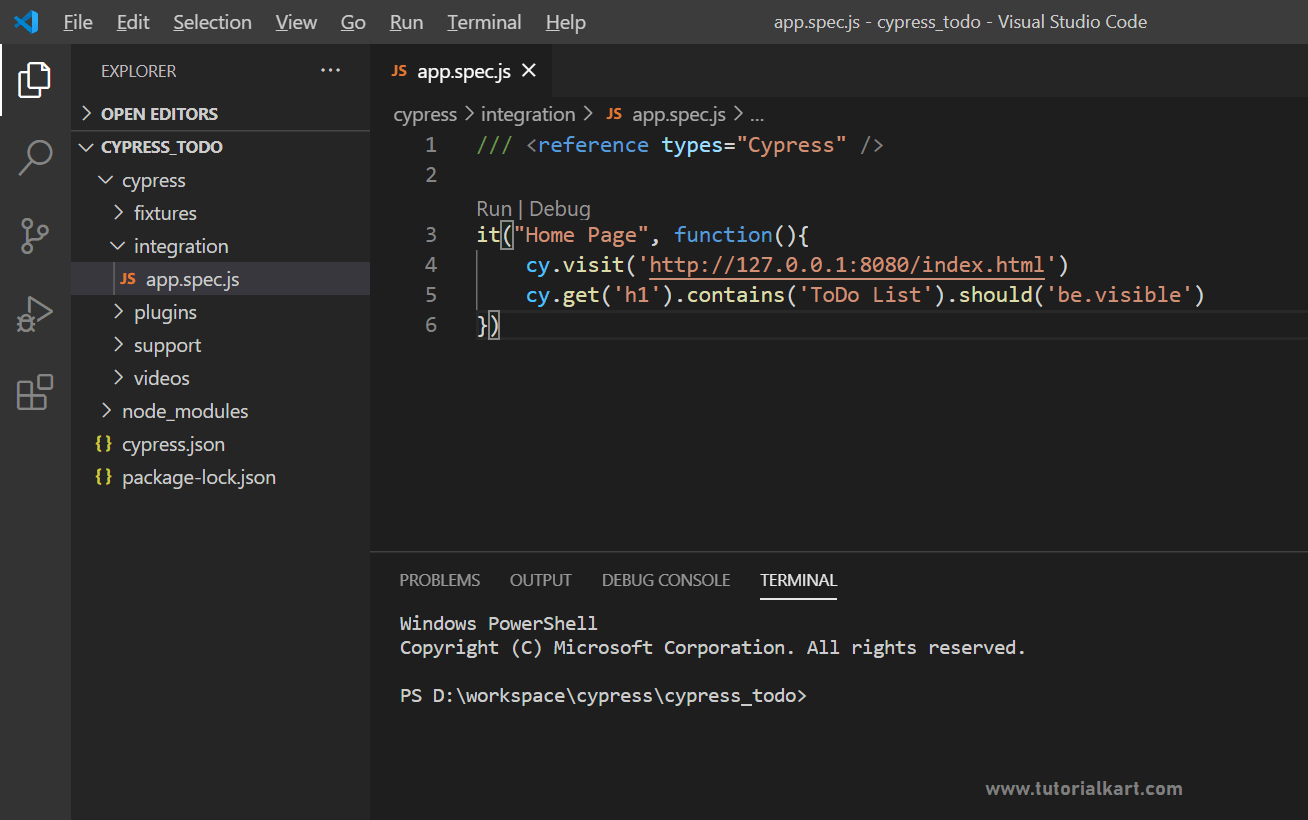Open the Source Control icon
The height and width of the screenshot is (820, 1308).
point(34,237)
